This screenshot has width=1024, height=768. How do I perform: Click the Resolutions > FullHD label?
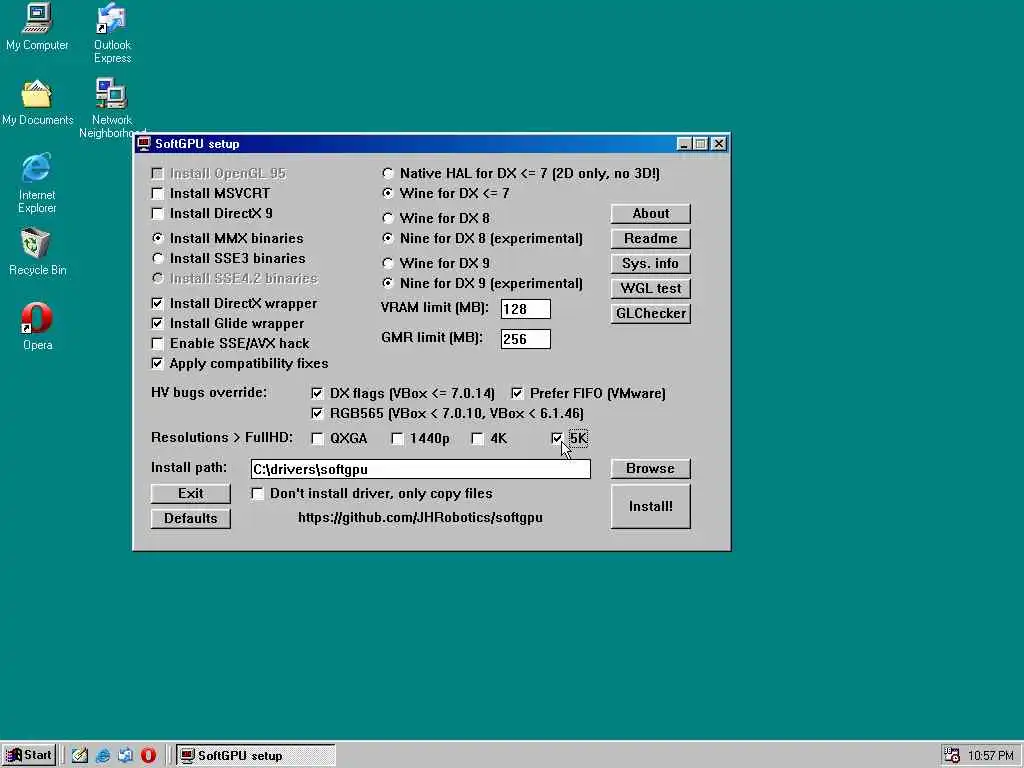(222, 438)
